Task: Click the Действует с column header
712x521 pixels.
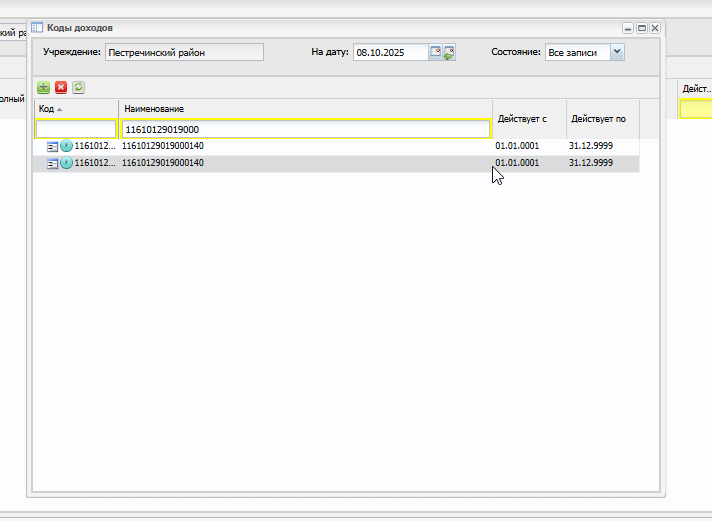Action: click(x=529, y=119)
